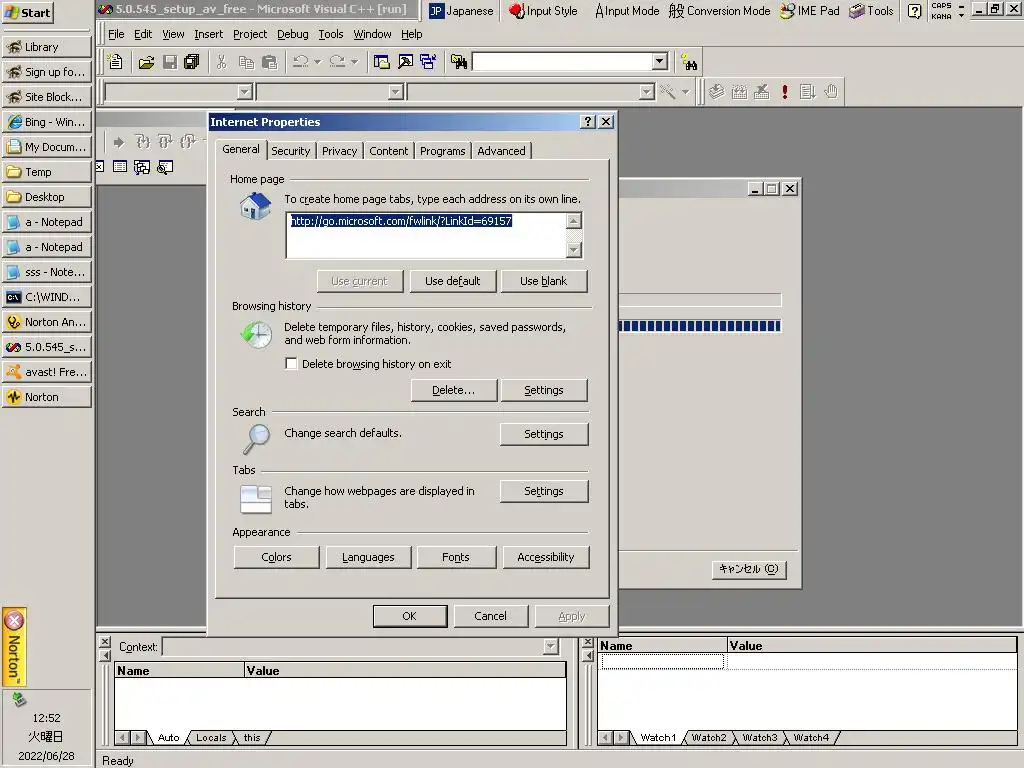This screenshot has width=1024, height=768.
Task: Click the Languages button
Action: click(x=368, y=557)
